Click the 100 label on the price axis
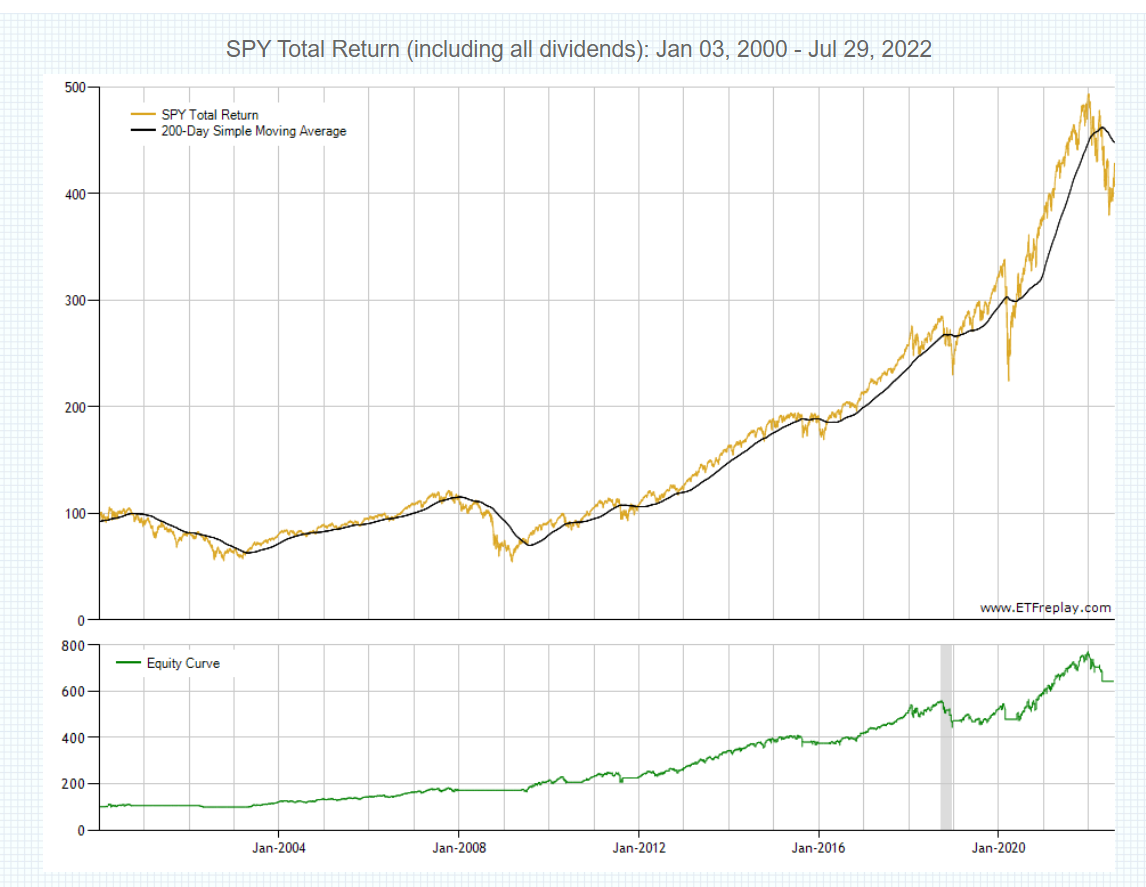Screen dimensions: 1146x887 click(x=75, y=514)
